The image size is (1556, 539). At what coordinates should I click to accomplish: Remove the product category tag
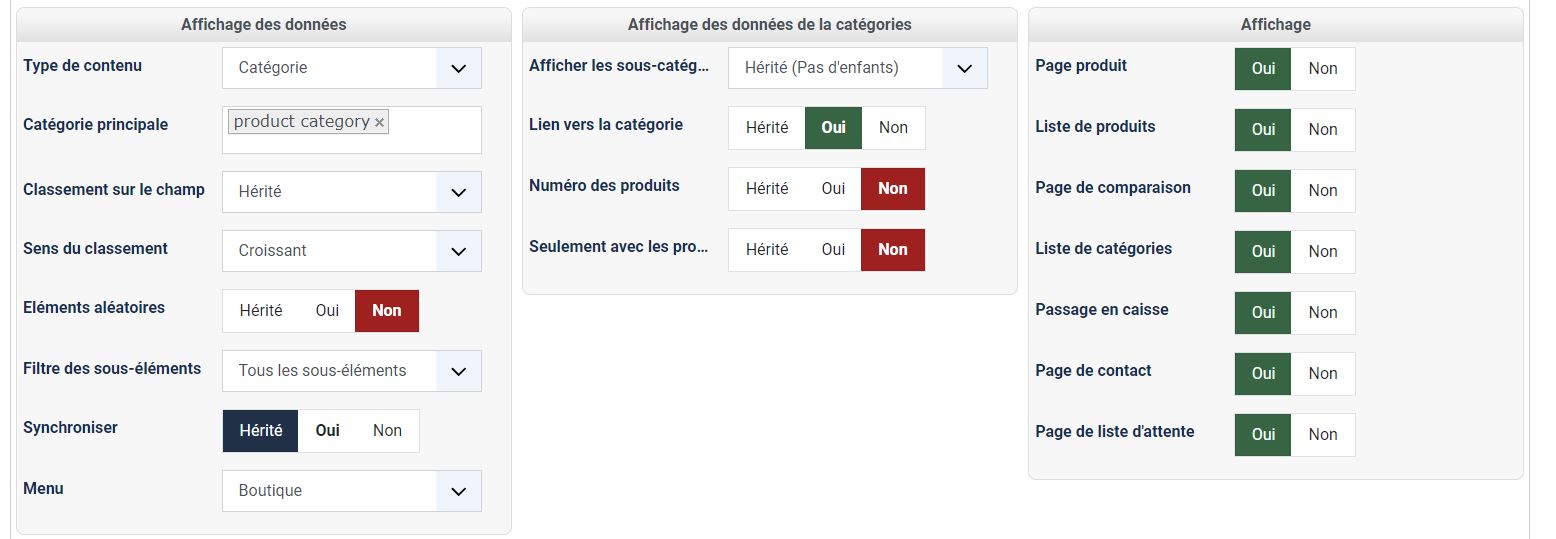click(x=380, y=123)
